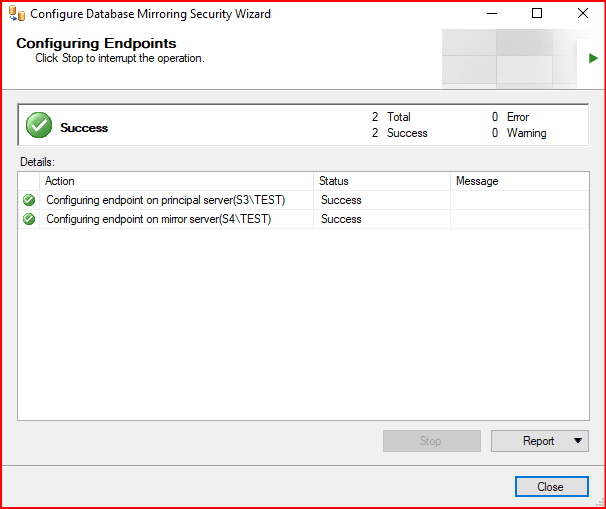Click the large green Success checkmark icon

click(x=39, y=126)
